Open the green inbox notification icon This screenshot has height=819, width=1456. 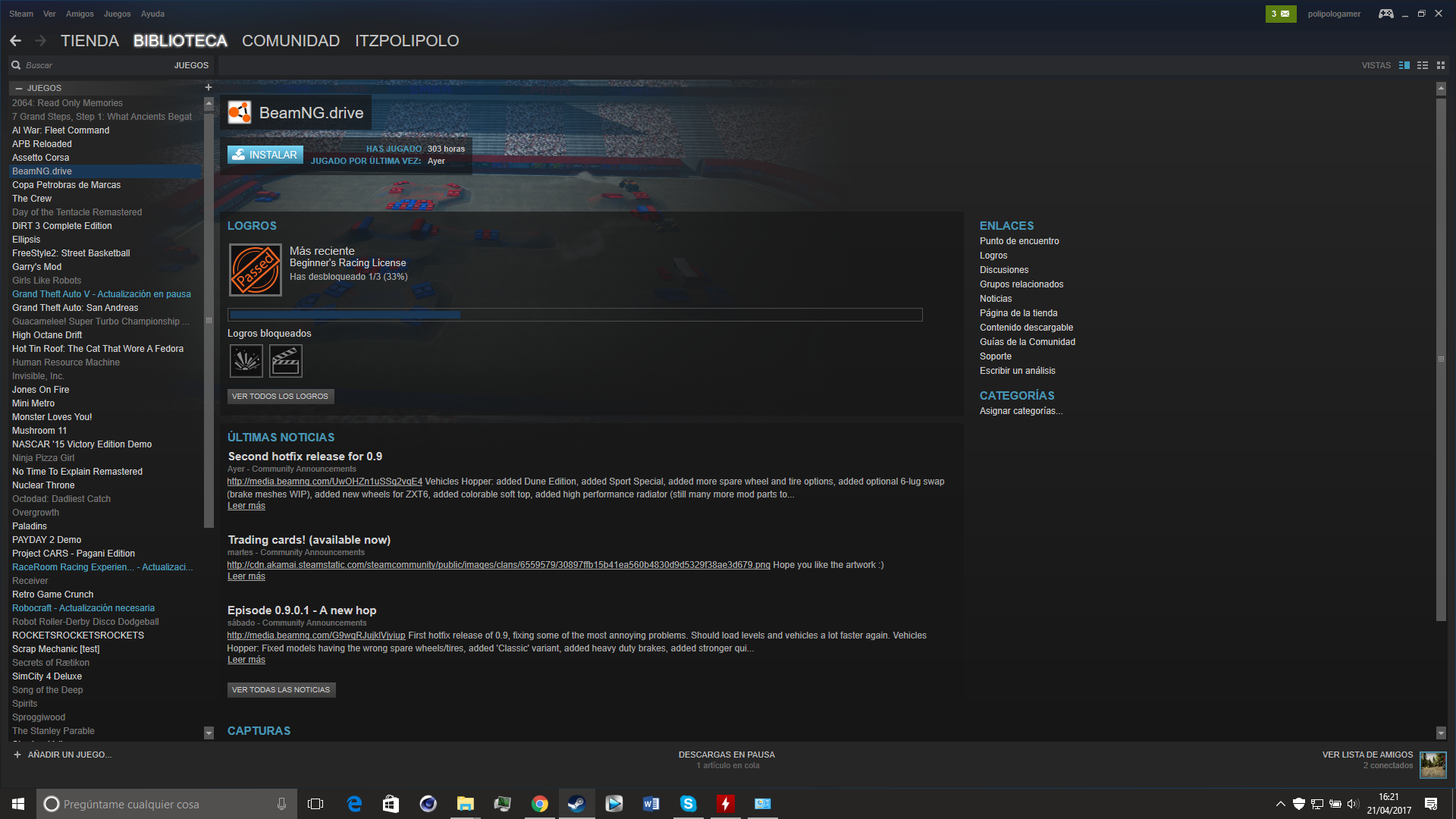[x=1280, y=14]
